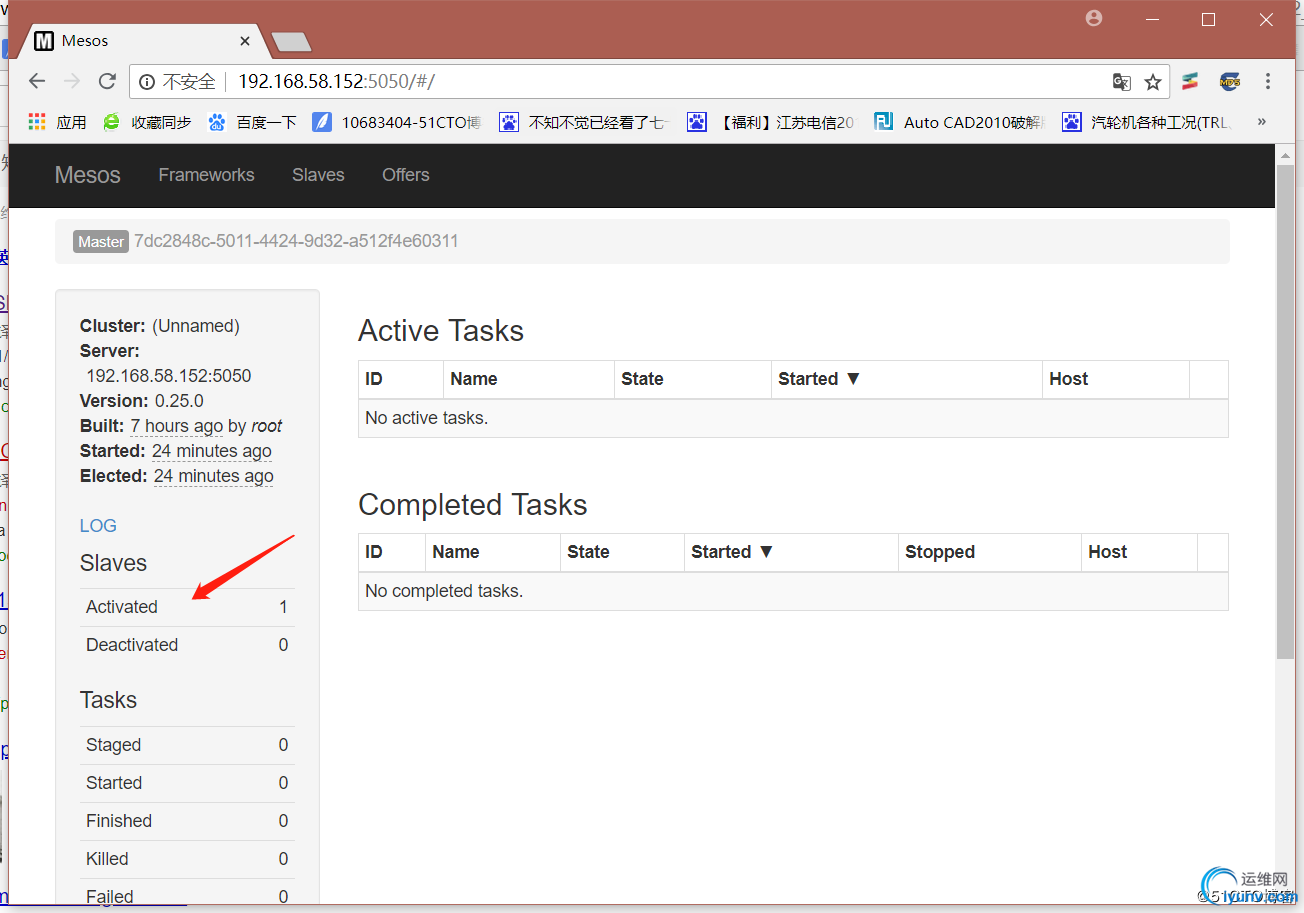Click the Started 24 minutes ago timestamp
The height and width of the screenshot is (913, 1304).
click(212, 451)
